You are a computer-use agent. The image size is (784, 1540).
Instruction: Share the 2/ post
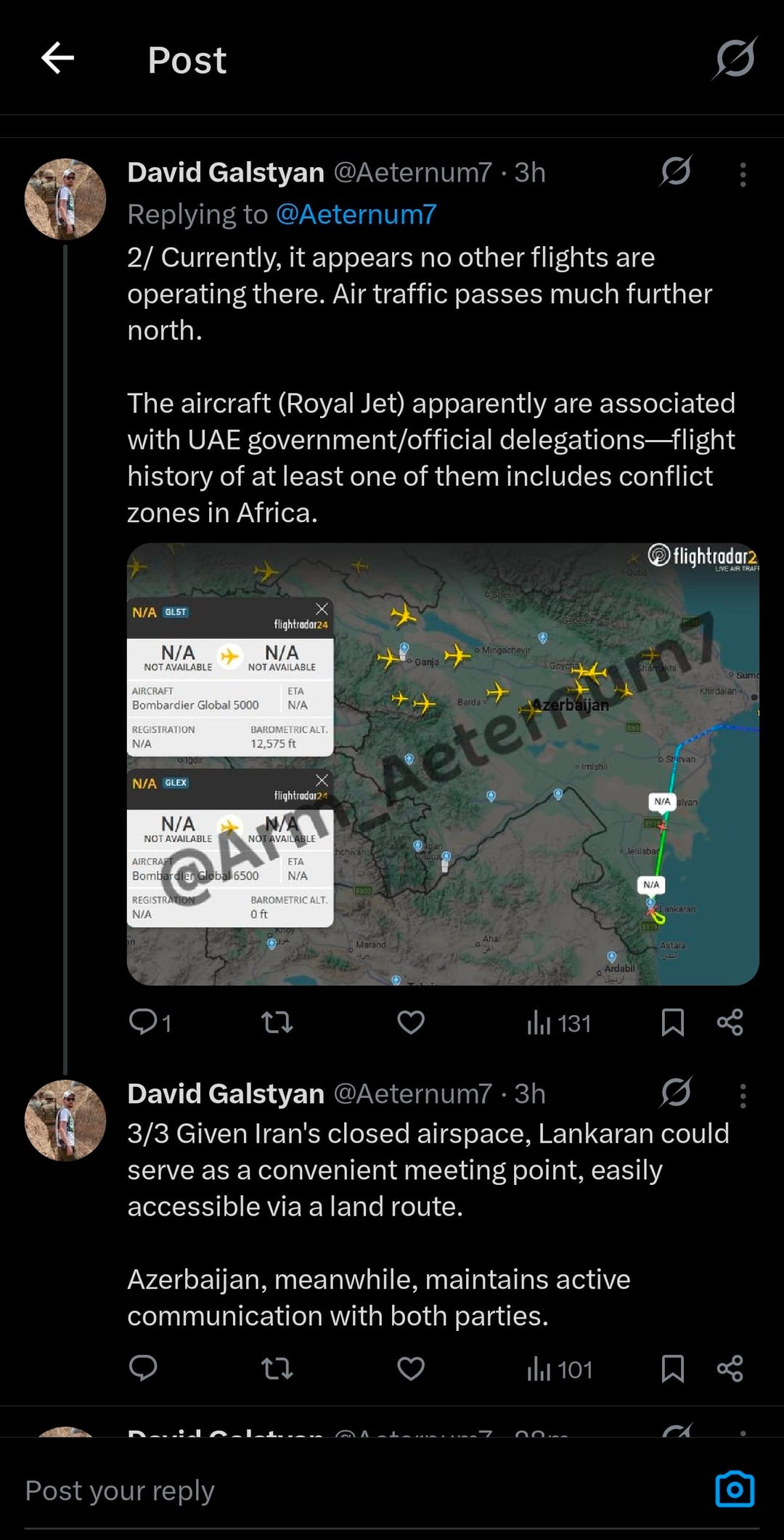point(730,1022)
